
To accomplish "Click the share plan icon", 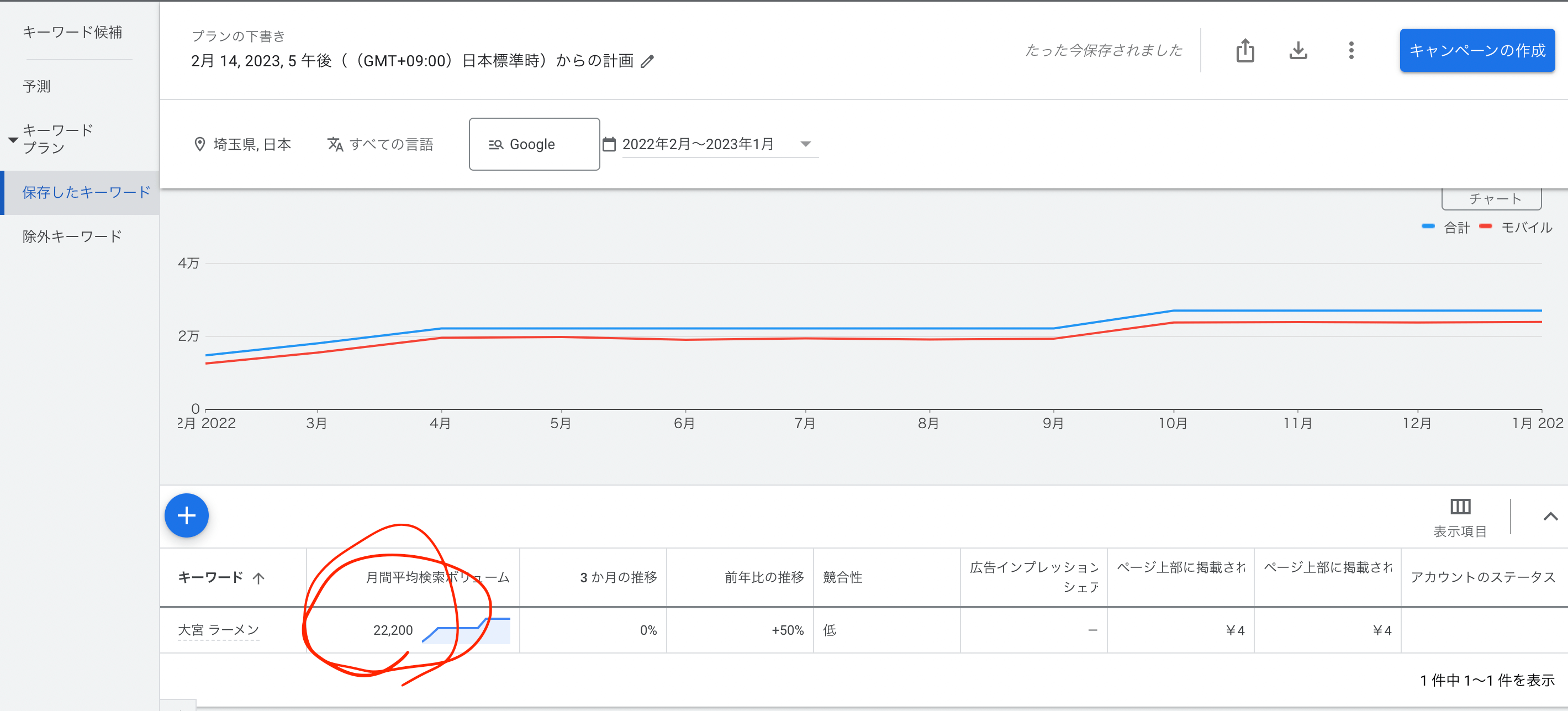I will click(1245, 50).
